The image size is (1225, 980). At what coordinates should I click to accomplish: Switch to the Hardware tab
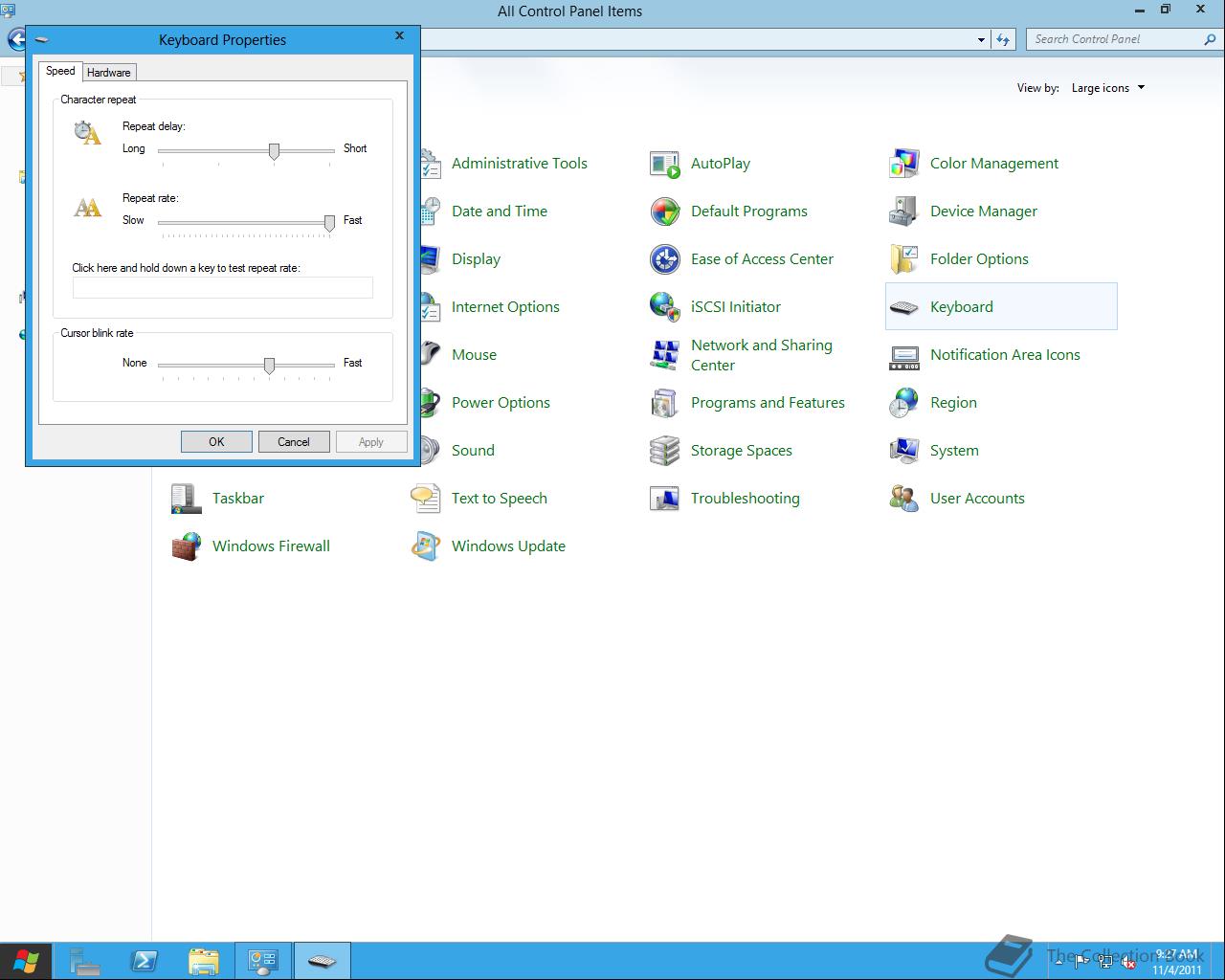(109, 73)
